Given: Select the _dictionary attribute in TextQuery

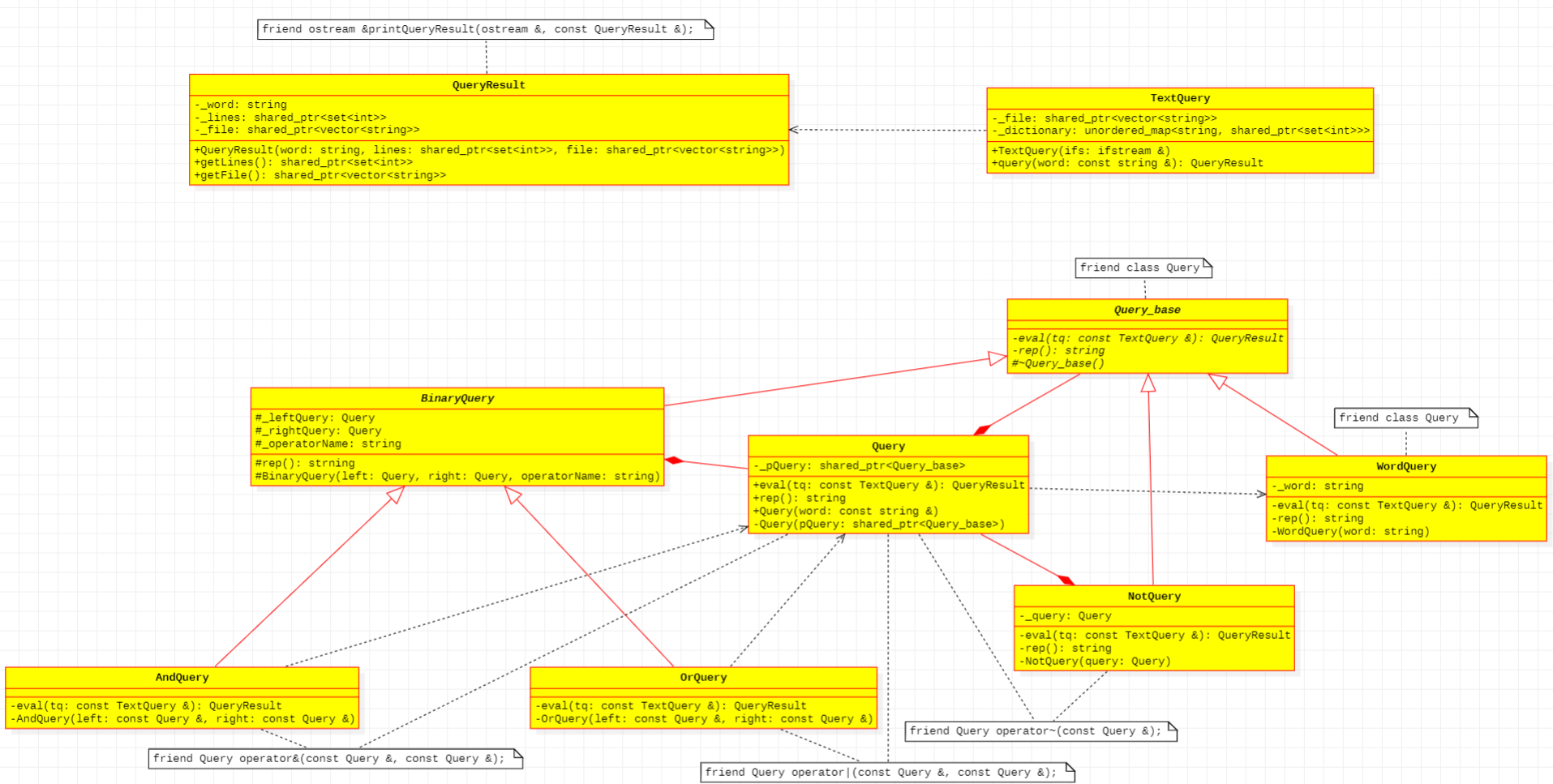Looking at the screenshot, I should [x=1180, y=131].
